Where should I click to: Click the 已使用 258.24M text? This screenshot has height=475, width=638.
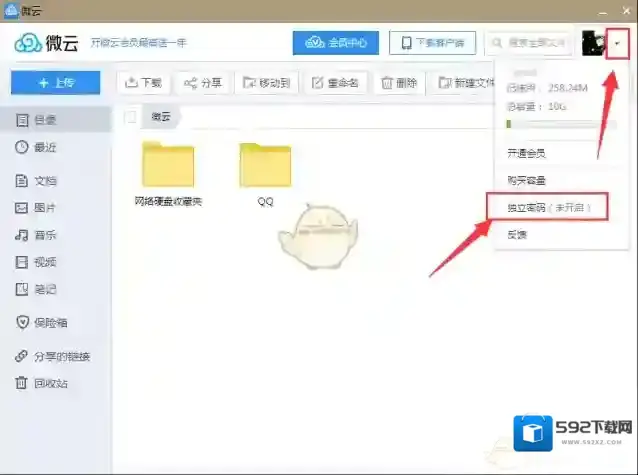(547, 88)
